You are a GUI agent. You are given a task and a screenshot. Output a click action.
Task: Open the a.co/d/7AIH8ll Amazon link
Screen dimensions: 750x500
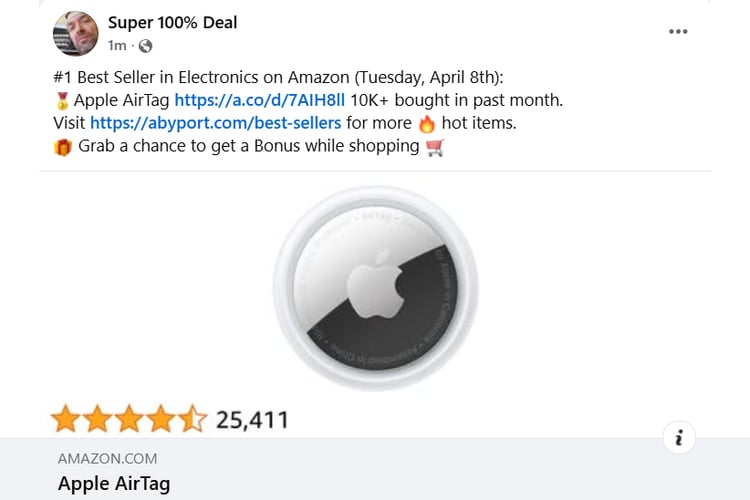coord(259,100)
